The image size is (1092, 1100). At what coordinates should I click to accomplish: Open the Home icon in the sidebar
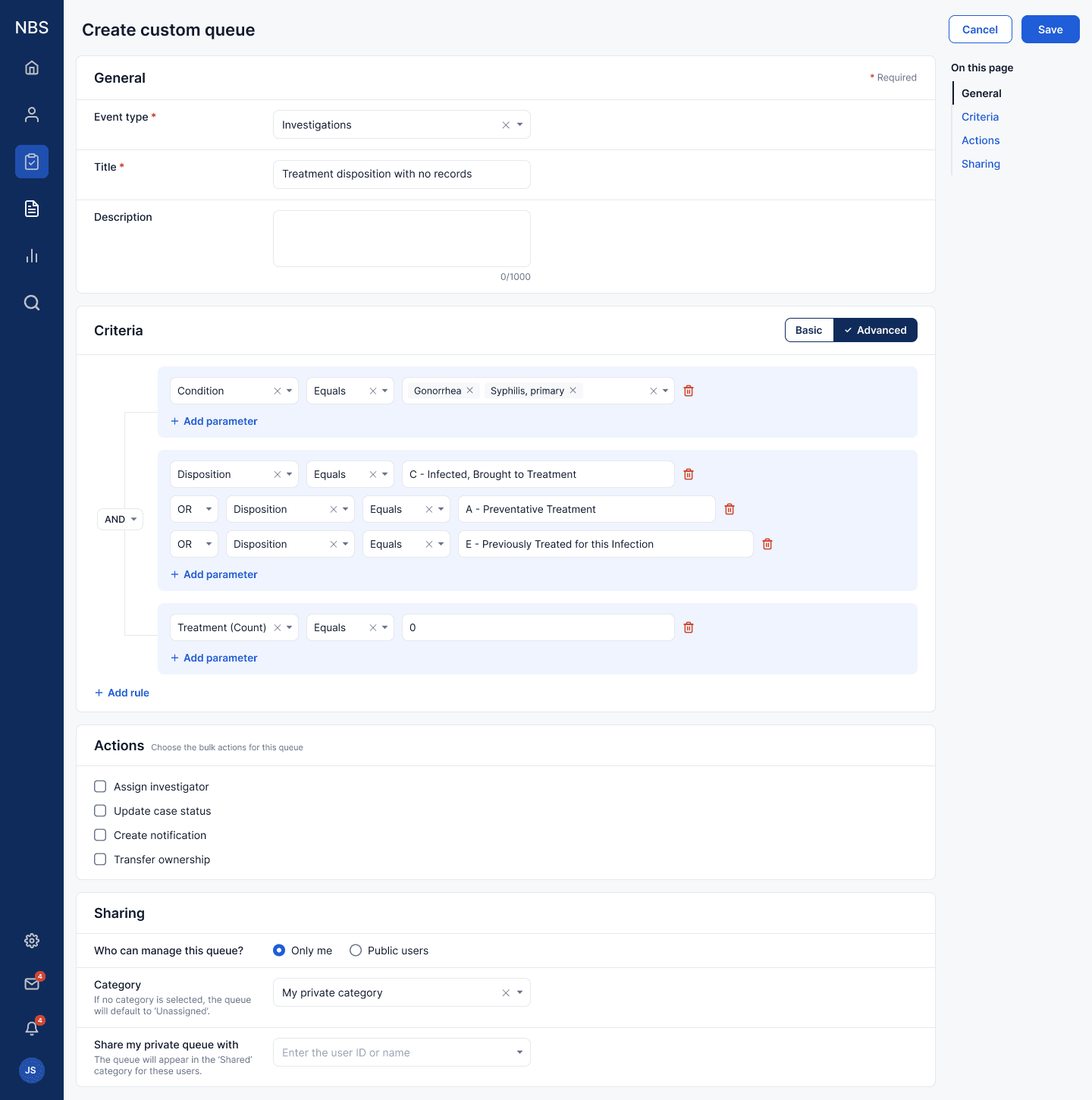[32, 68]
